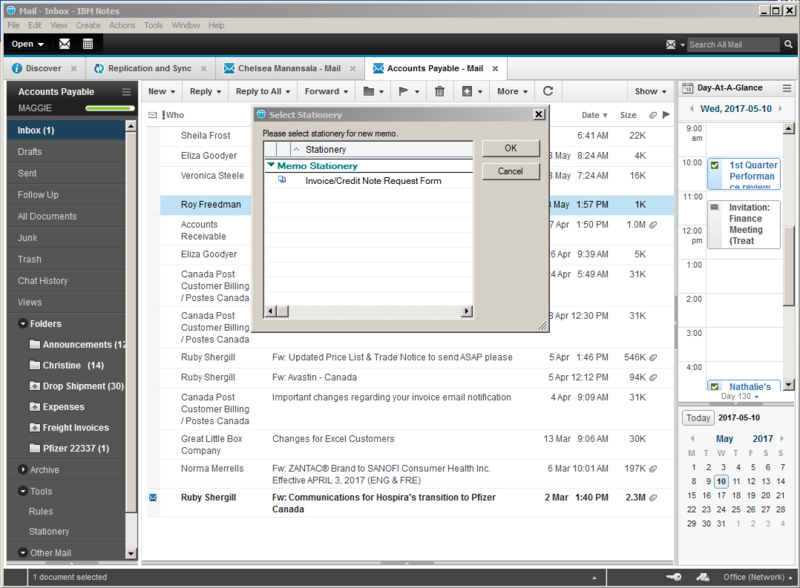Open the Freight Invoices folder
This screenshot has height=588, width=800.
pyautogui.click(x=76, y=428)
